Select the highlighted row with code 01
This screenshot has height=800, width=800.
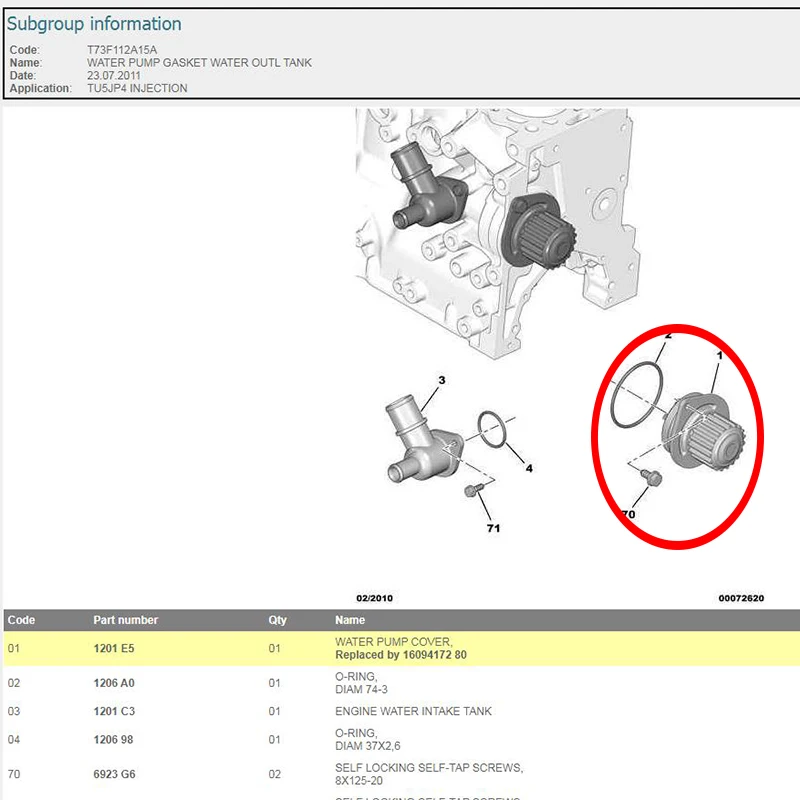(x=402, y=648)
